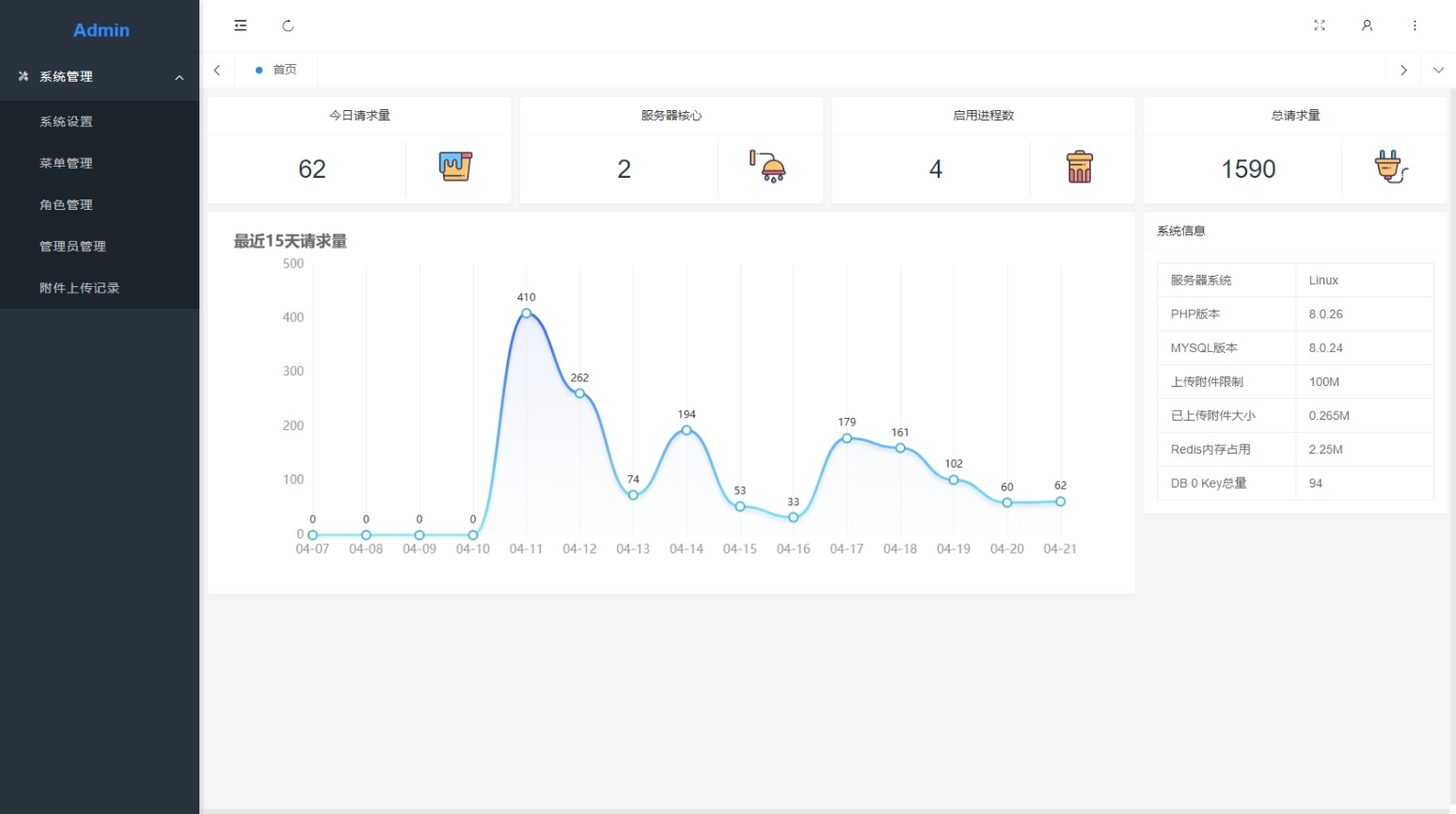
Task: Open the tab options dropdown chevron
Action: tap(1438, 70)
